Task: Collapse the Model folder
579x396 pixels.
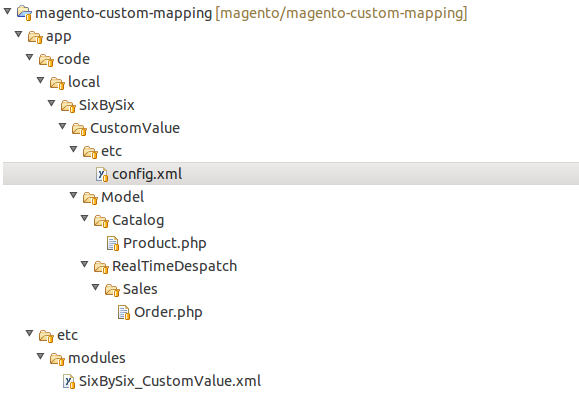Action: pyautogui.click(x=73, y=195)
